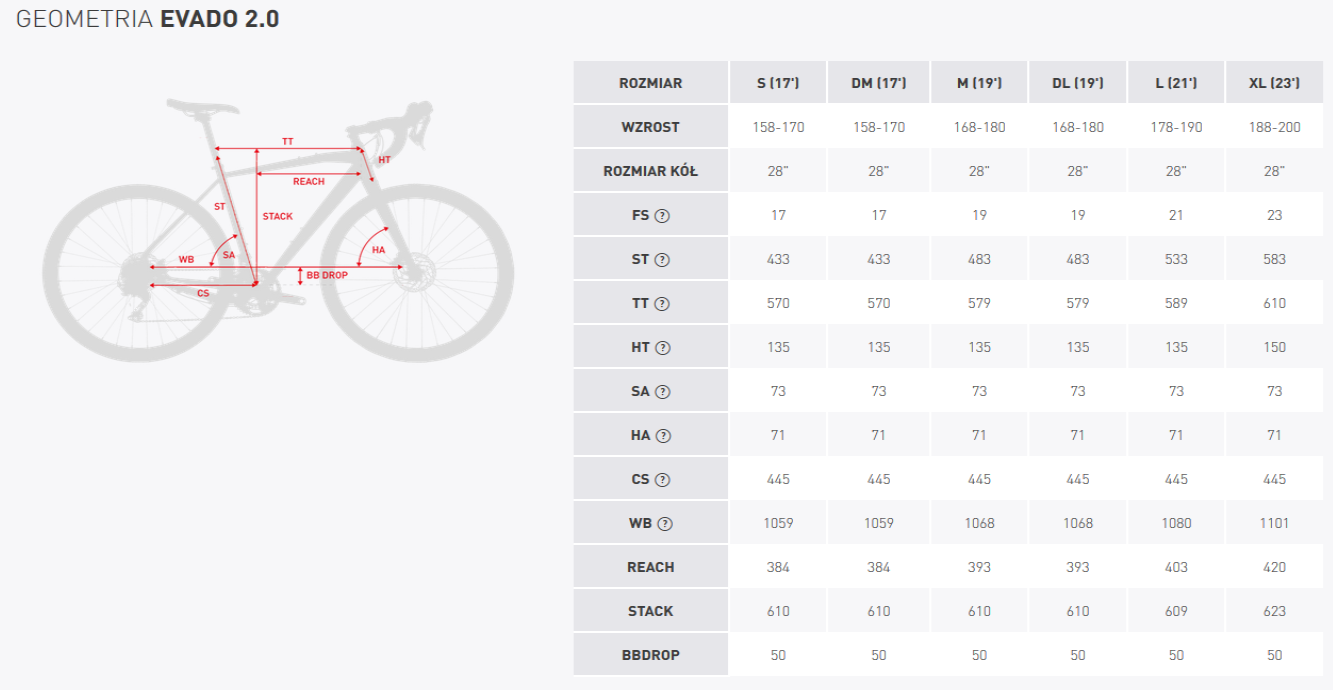
Task: Open the TT tooltip help icon
Action: 662,303
